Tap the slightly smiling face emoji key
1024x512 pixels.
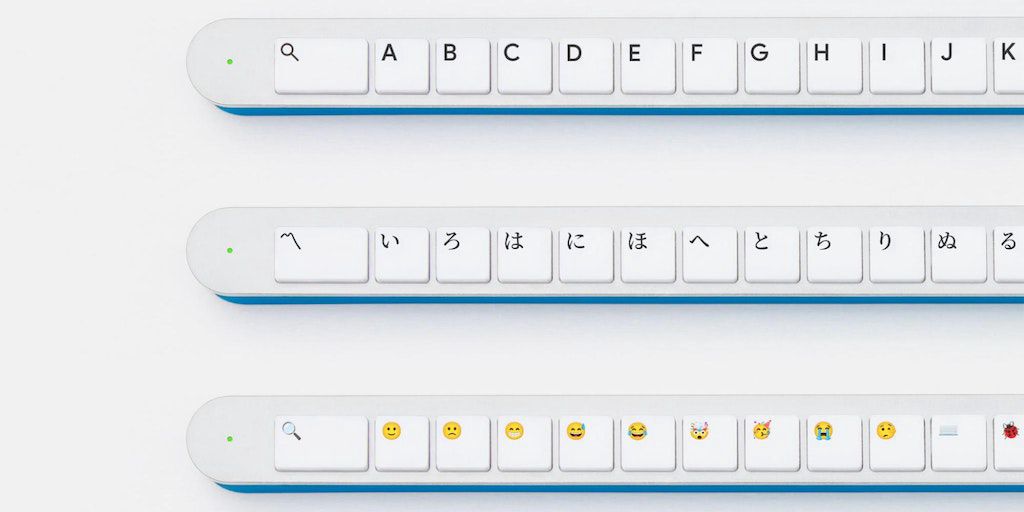[402, 443]
